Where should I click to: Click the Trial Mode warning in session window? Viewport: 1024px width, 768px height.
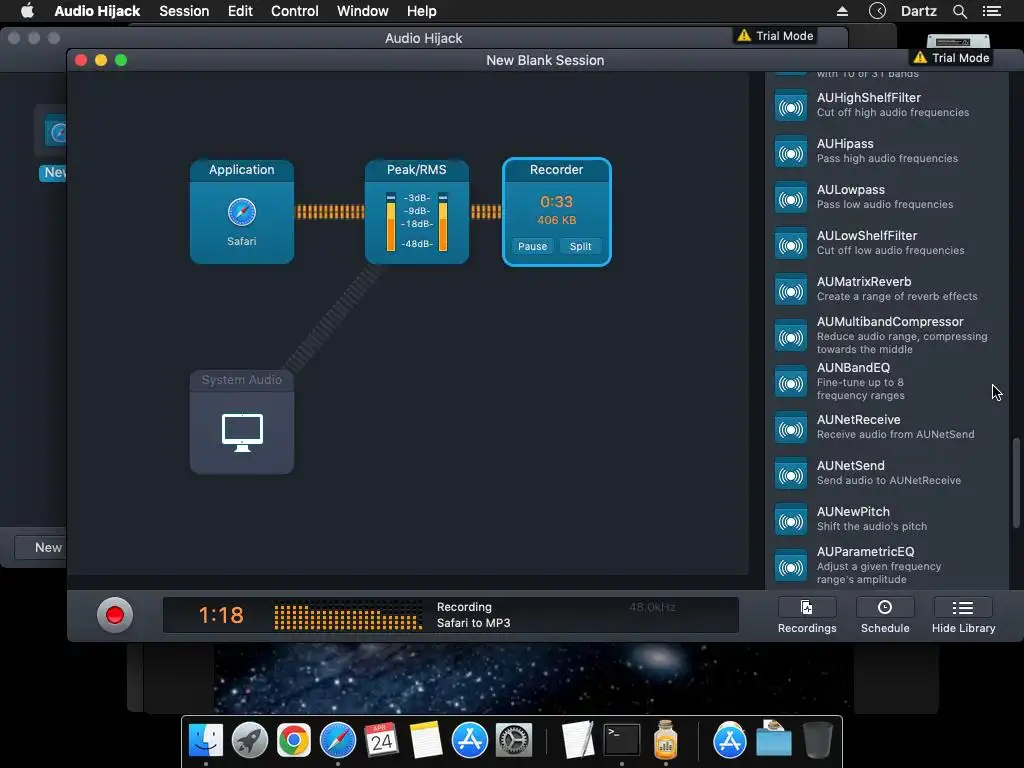tap(952, 57)
